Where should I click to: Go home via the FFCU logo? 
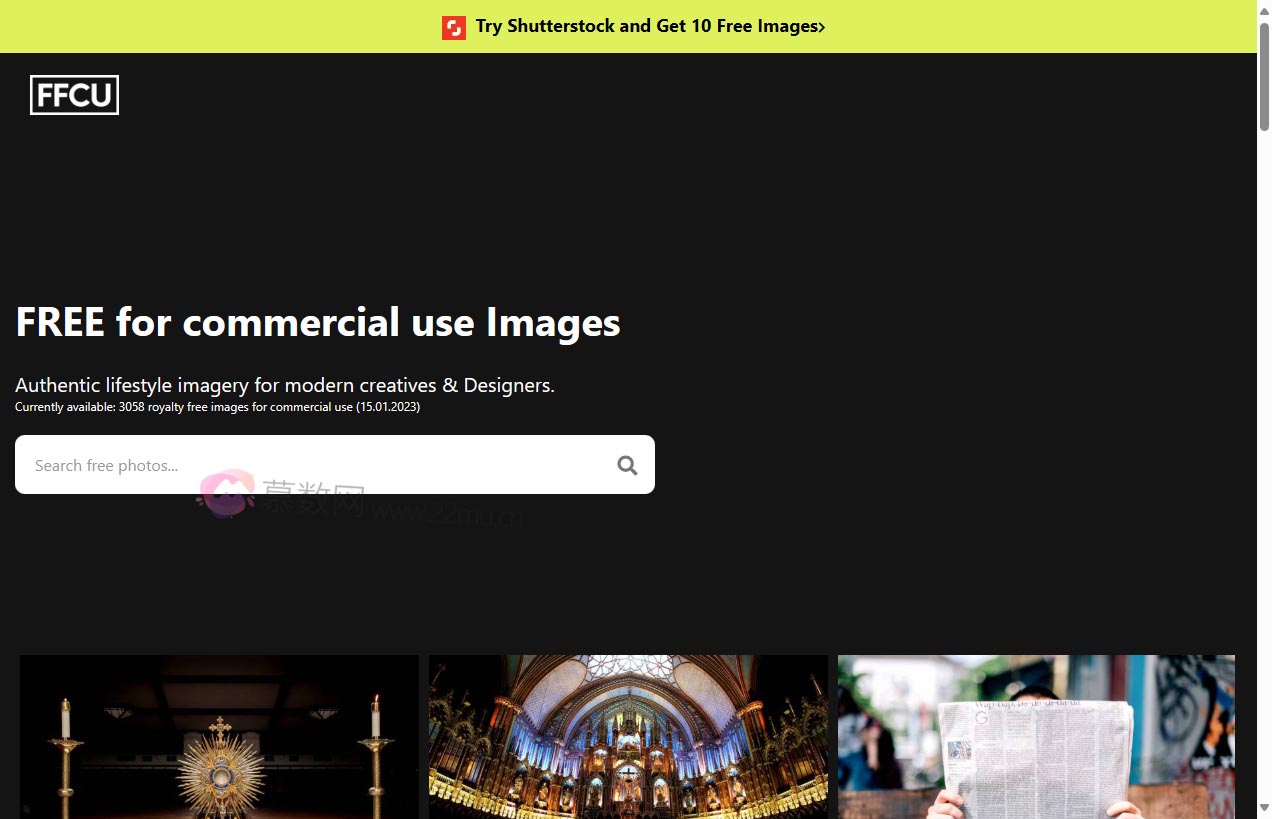point(74,95)
